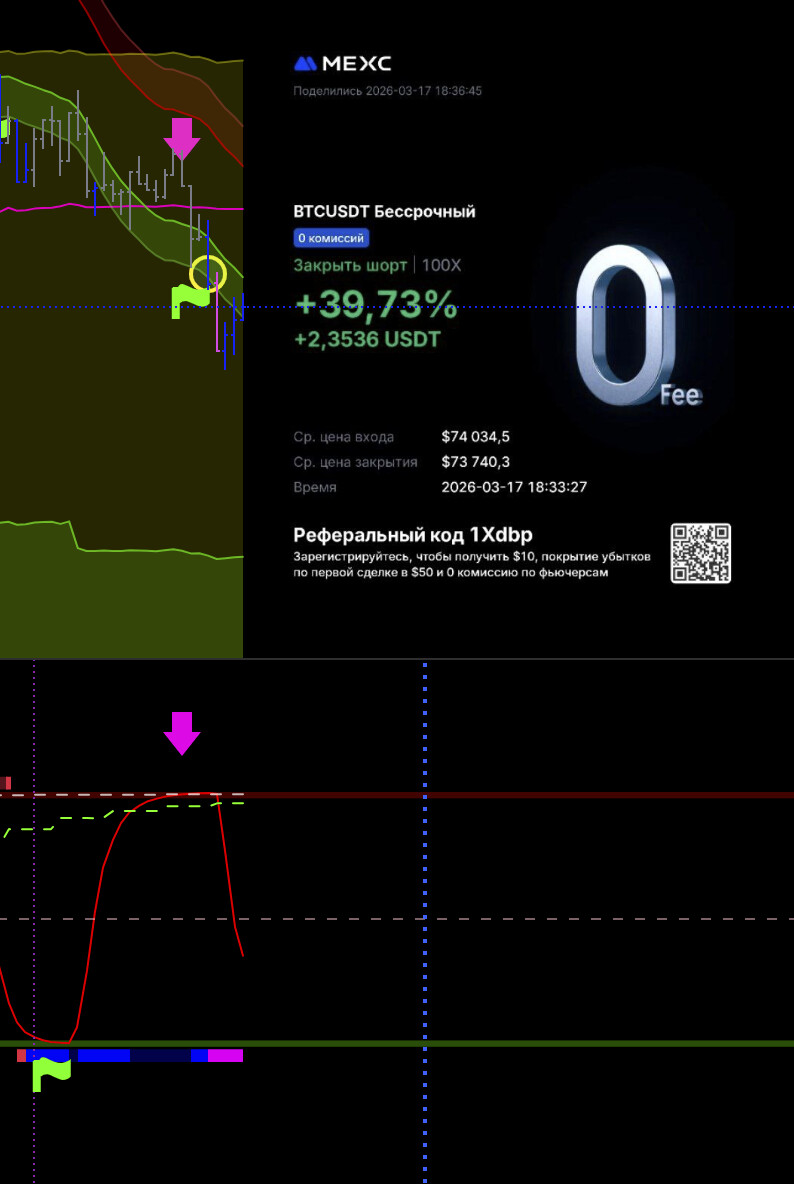Image resolution: width=794 pixels, height=1184 pixels.
Task: Click the +39,73% profit percentage
Action: coord(375,304)
